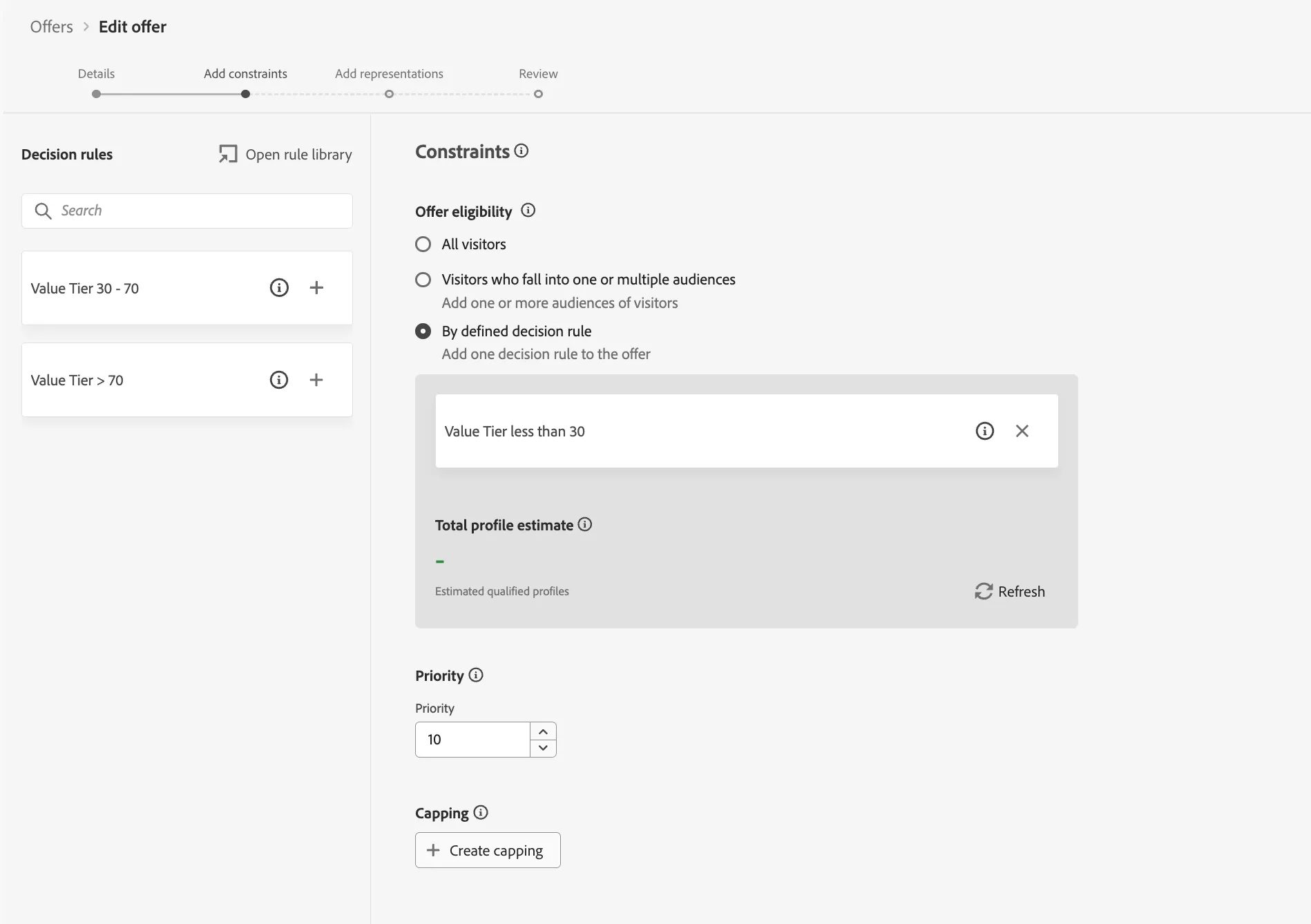Select By defined decision rule option

tap(423, 331)
